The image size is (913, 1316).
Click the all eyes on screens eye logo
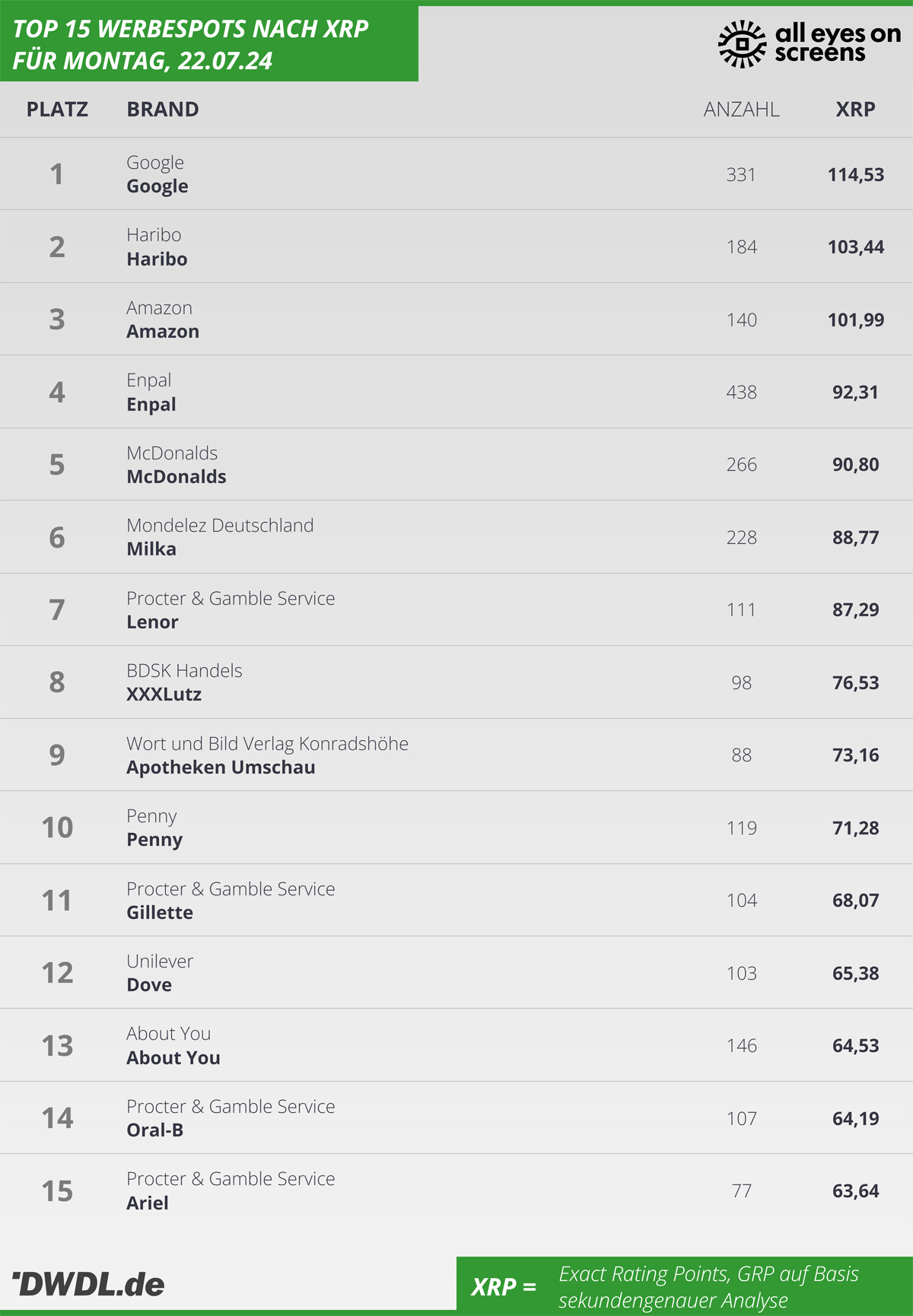742,44
